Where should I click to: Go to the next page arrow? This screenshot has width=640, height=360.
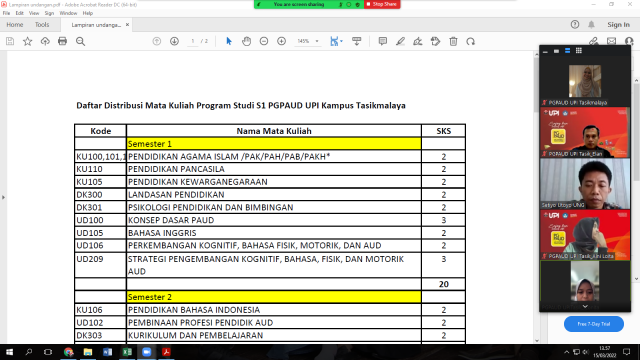[174, 41]
